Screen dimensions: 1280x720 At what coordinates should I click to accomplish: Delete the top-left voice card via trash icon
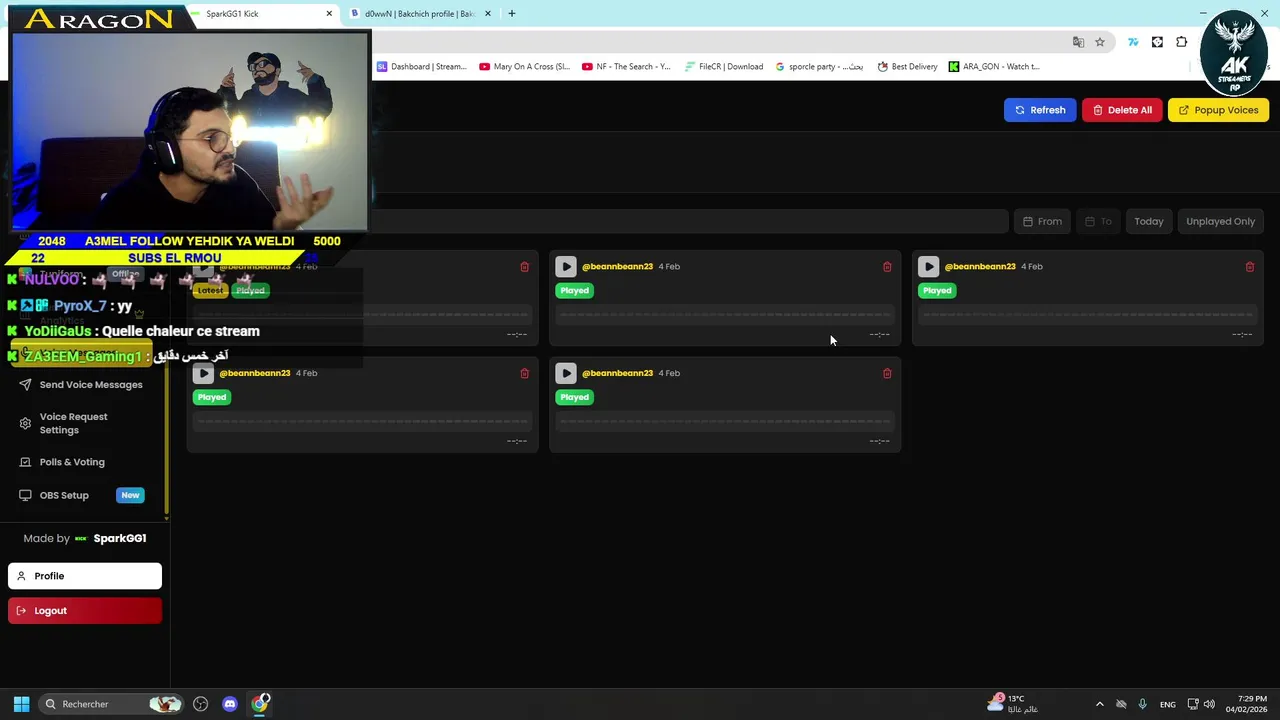524,267
